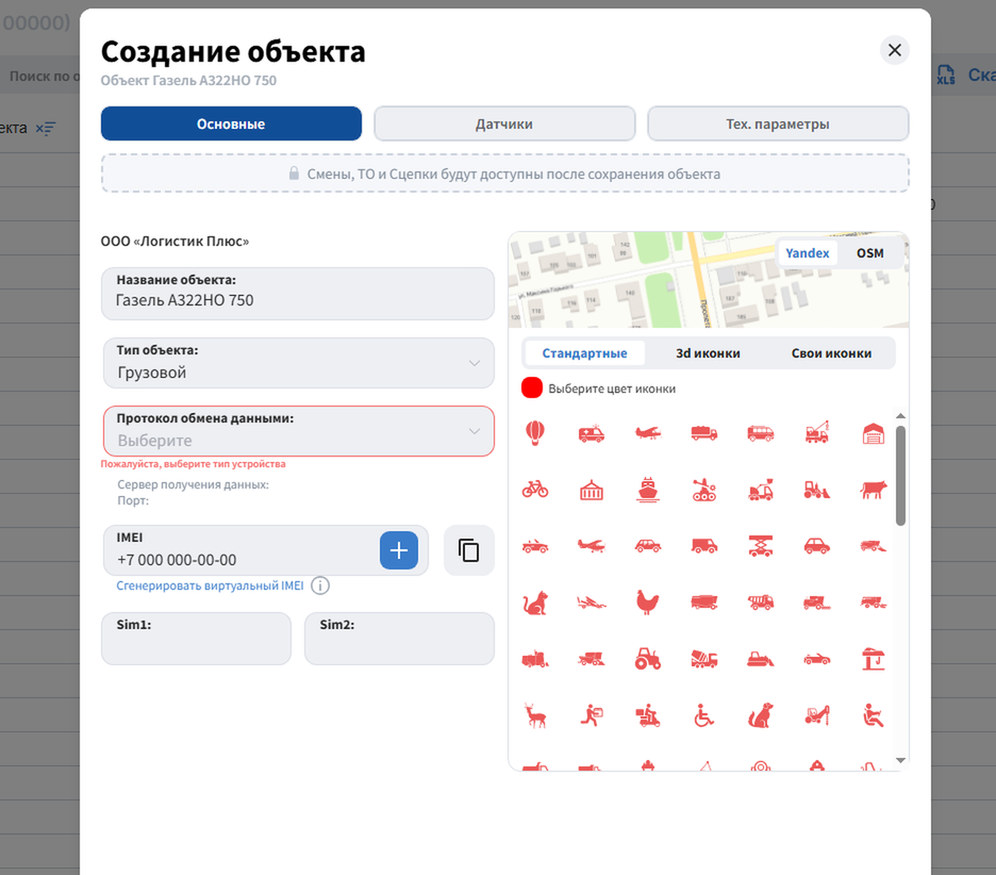The height and width of the screenshot is (875, 996).
Task: Pick the minibus icon
Action: [x=760, y=434]
